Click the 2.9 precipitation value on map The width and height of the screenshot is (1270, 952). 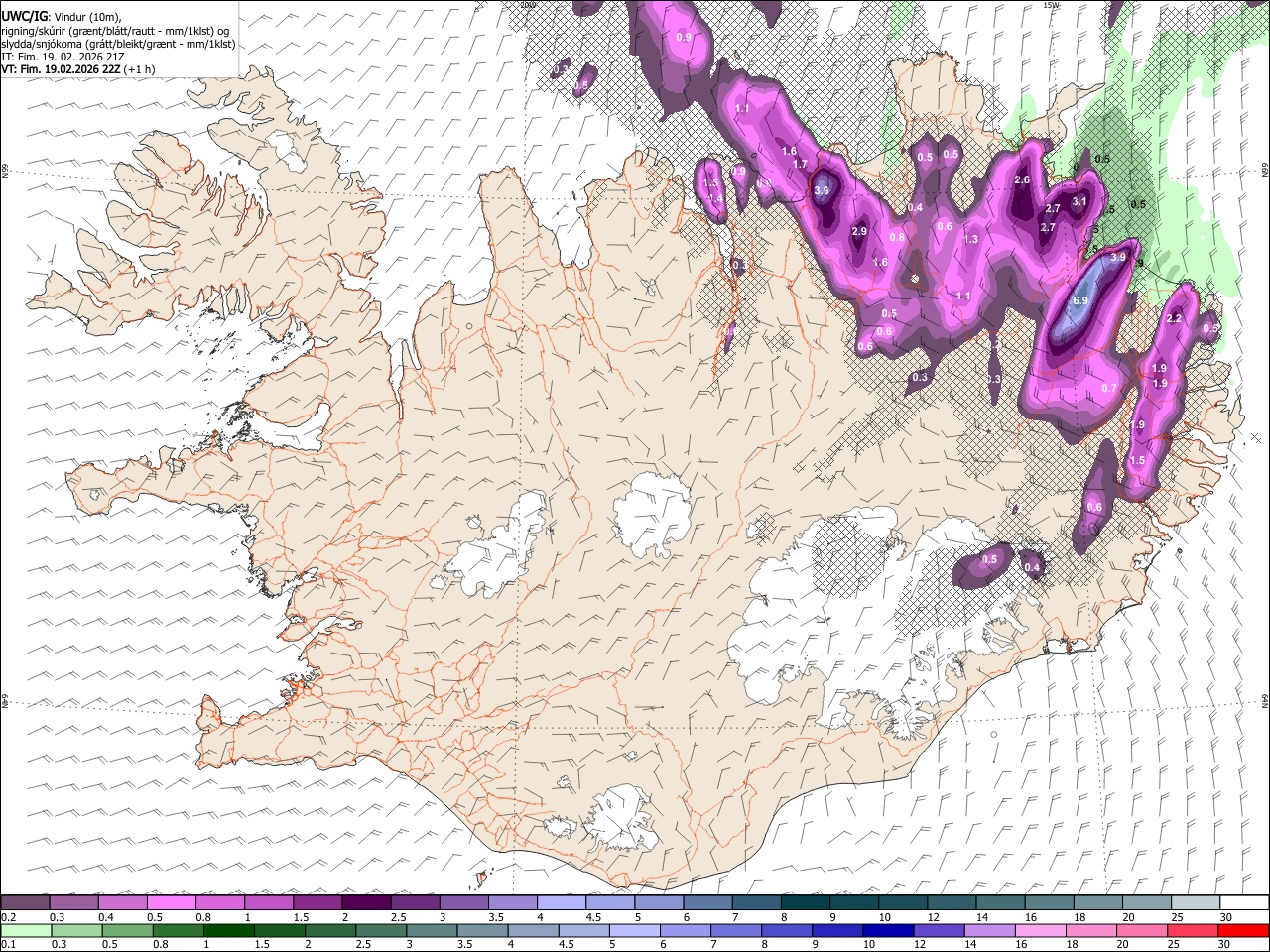click(860, 231)
